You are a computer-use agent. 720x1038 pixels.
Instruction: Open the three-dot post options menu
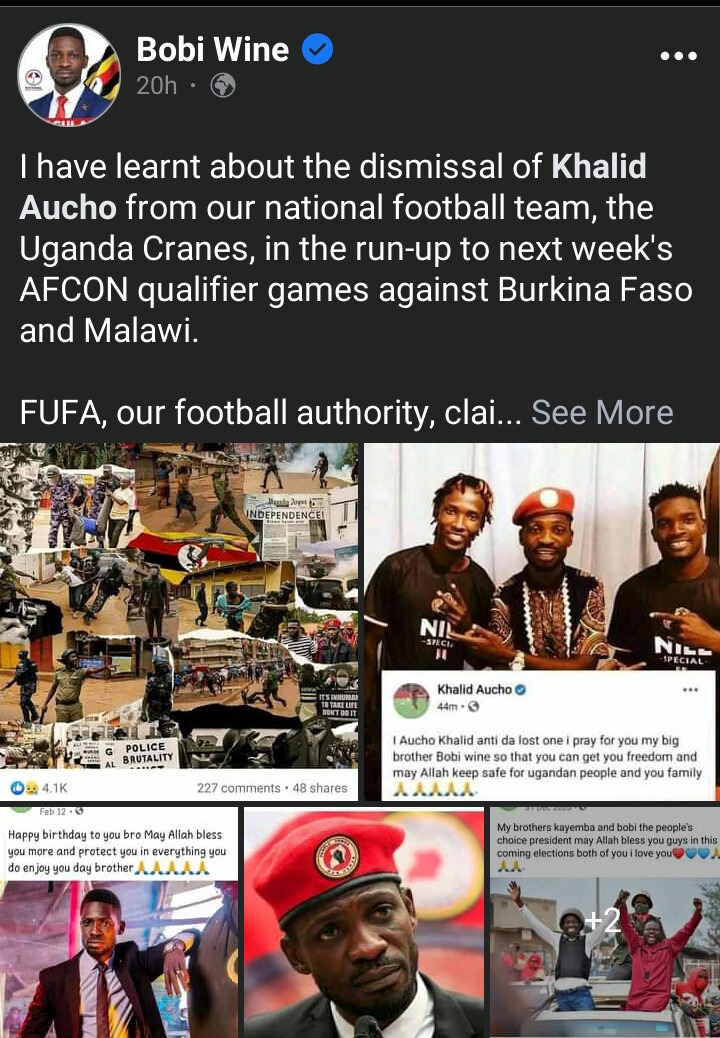point(678,56)
